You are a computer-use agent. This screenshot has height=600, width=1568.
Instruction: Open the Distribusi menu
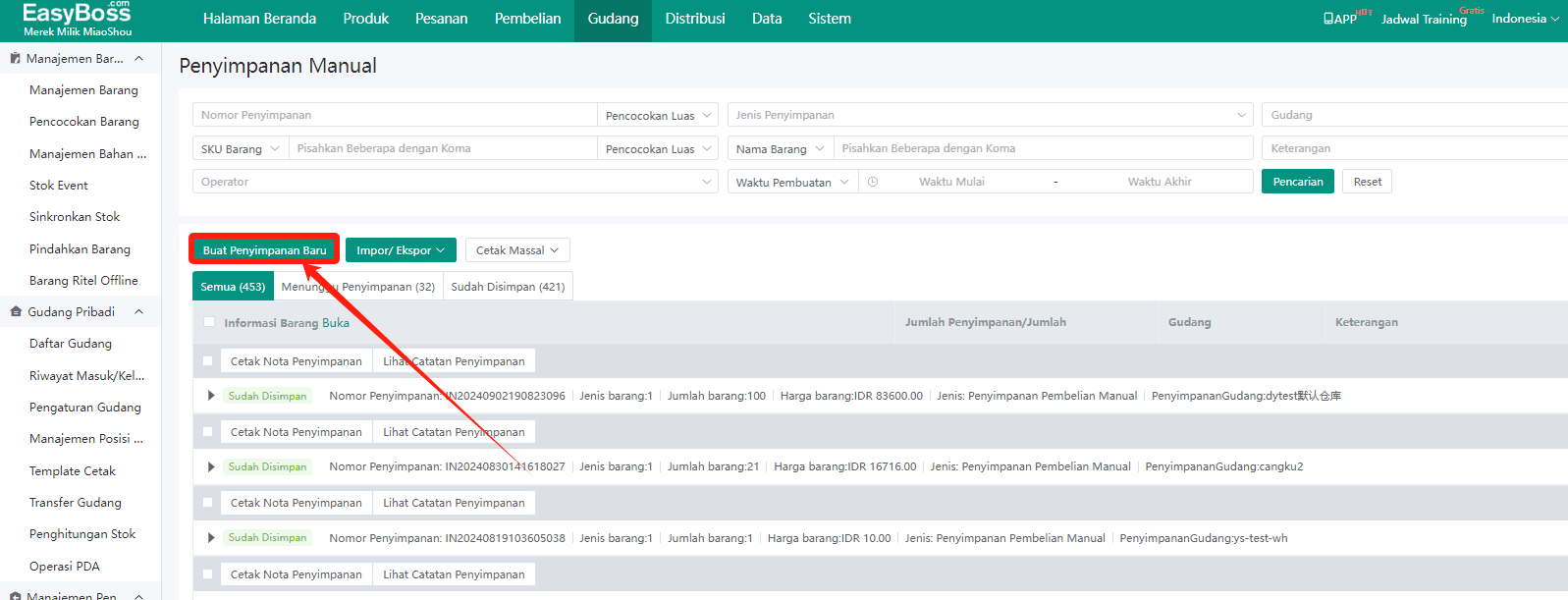pyautogui.click(x=695, y=19)
